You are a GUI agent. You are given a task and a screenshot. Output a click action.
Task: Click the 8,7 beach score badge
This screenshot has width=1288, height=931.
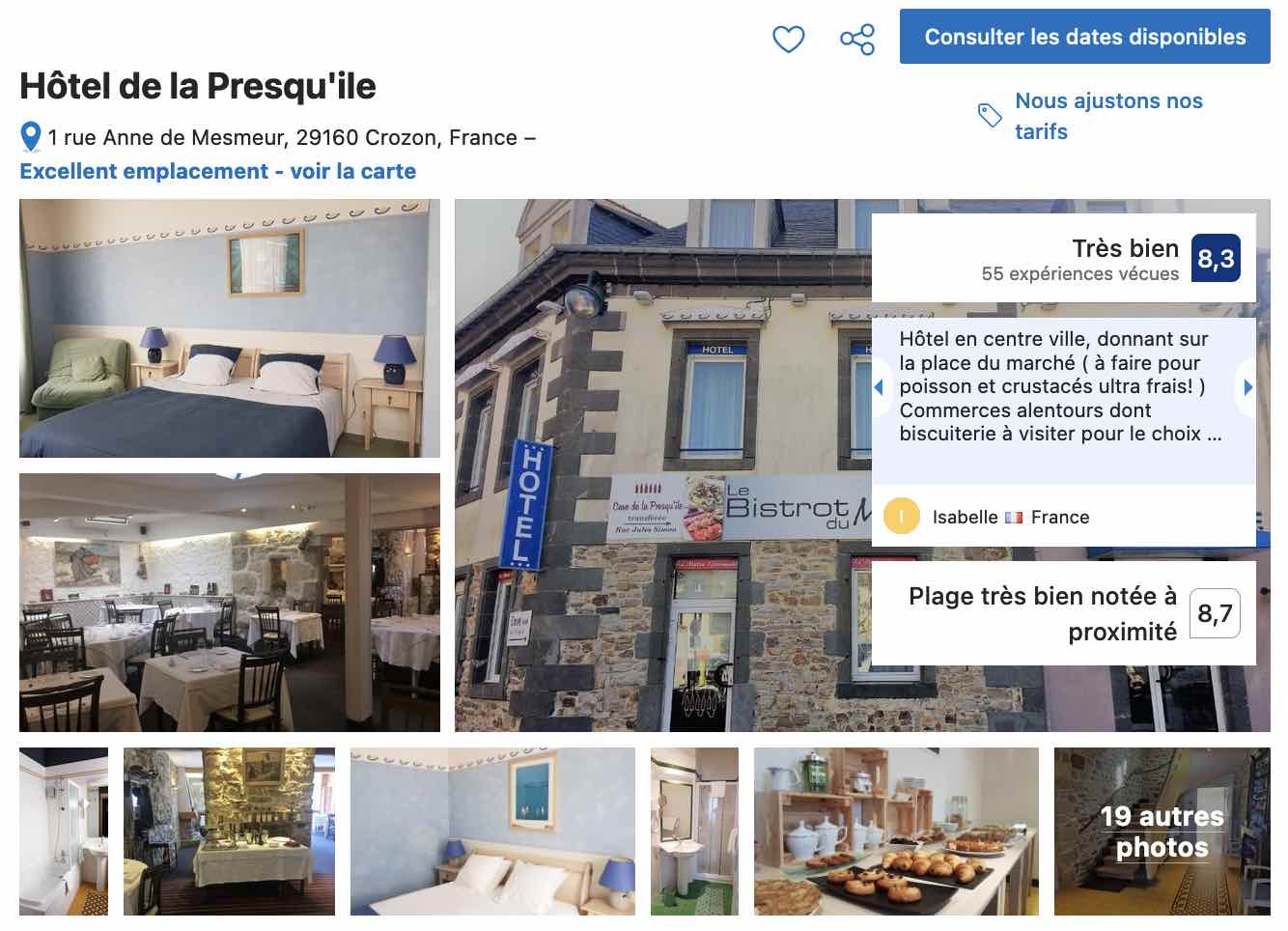point(1215,613)
